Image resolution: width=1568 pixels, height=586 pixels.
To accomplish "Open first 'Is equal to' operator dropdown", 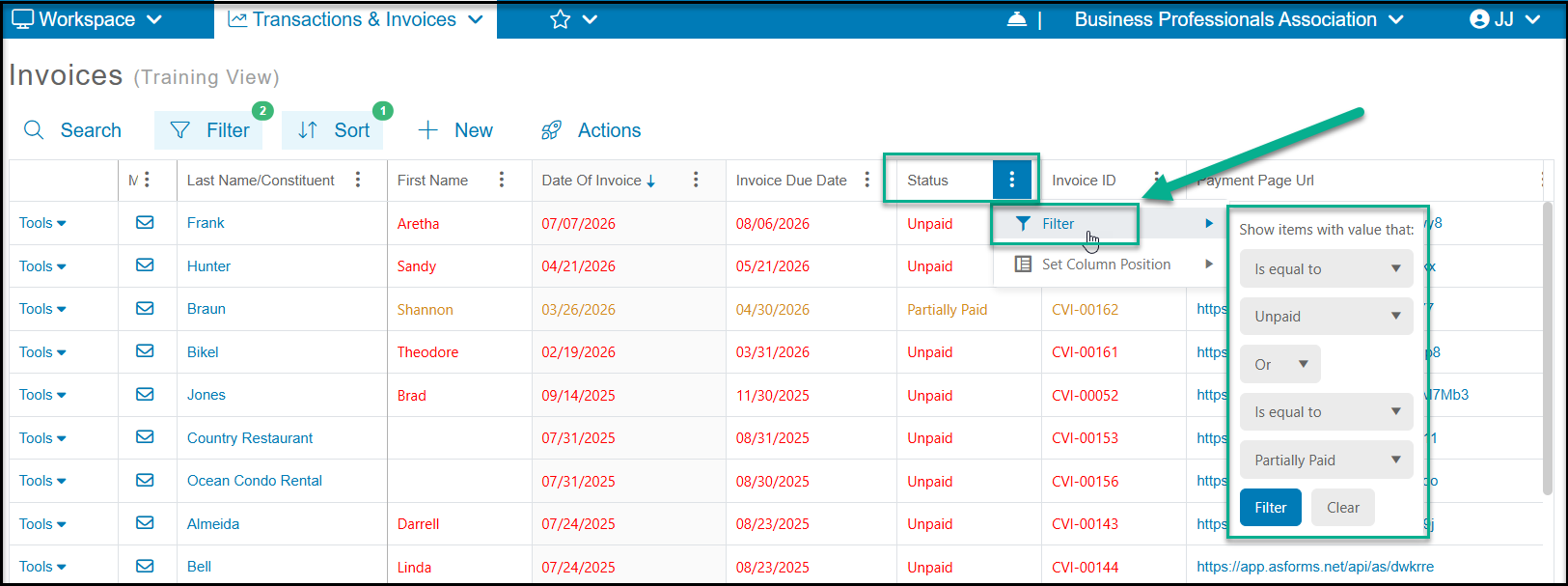I will (1326, 268).
